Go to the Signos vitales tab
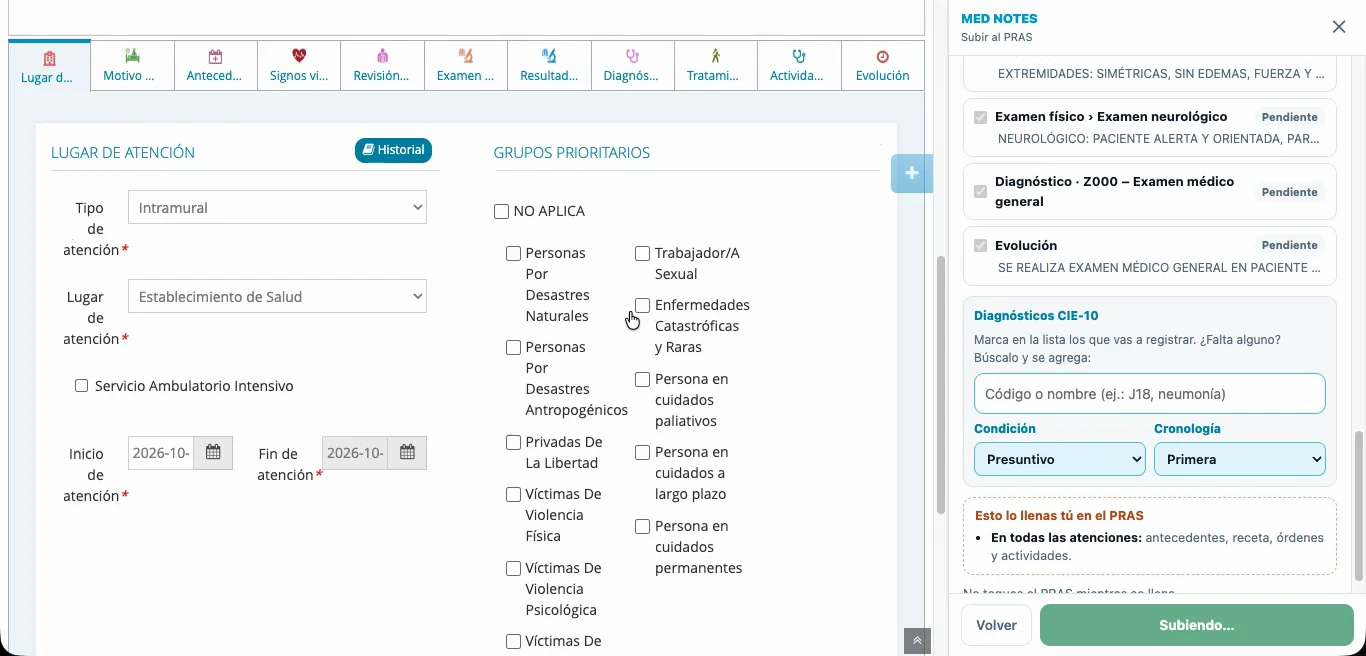The image size is (1366, 656). point(299,65)
